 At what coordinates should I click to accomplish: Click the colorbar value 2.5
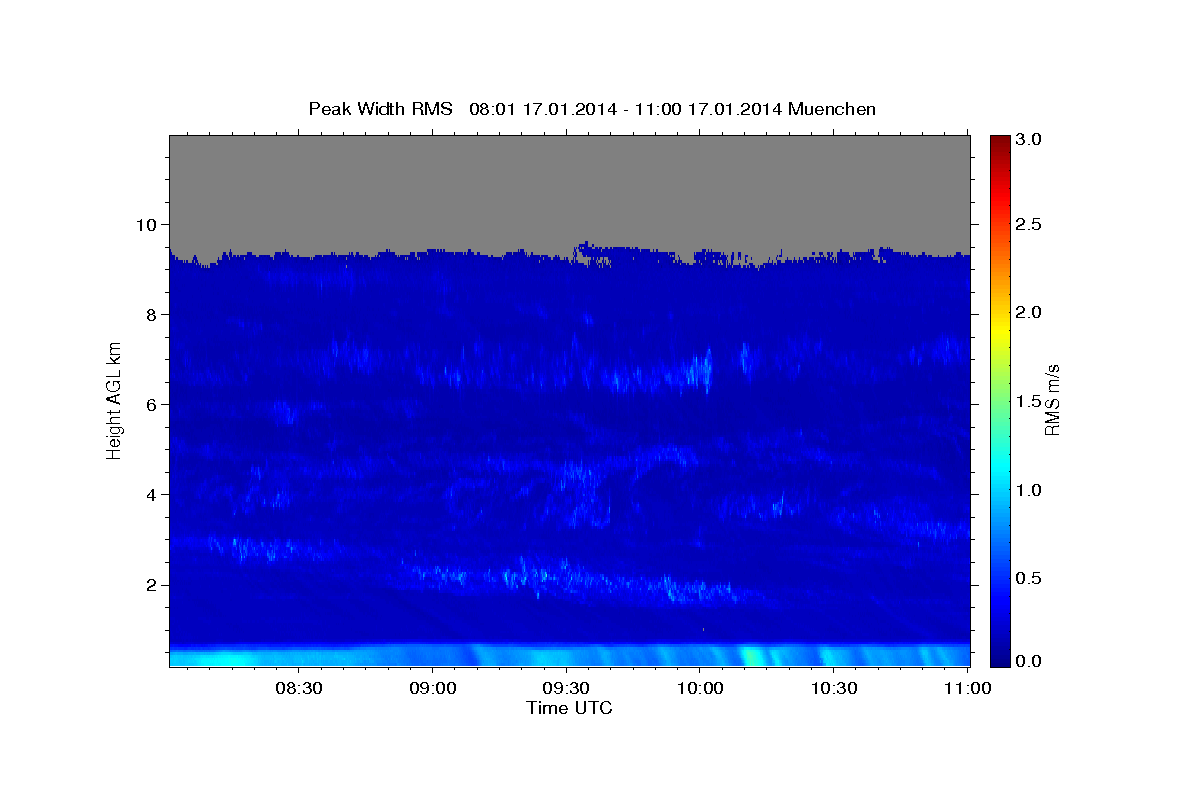coord(1030,225)
